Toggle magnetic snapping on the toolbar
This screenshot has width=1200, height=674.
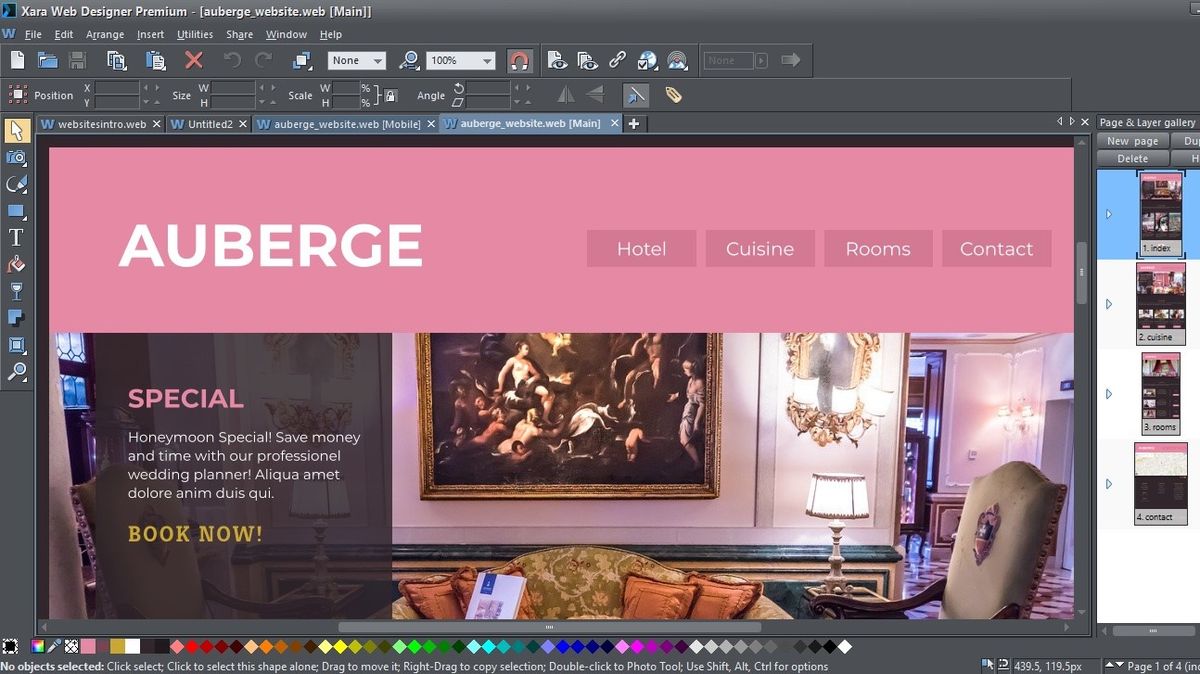click(x=520, y=60)
